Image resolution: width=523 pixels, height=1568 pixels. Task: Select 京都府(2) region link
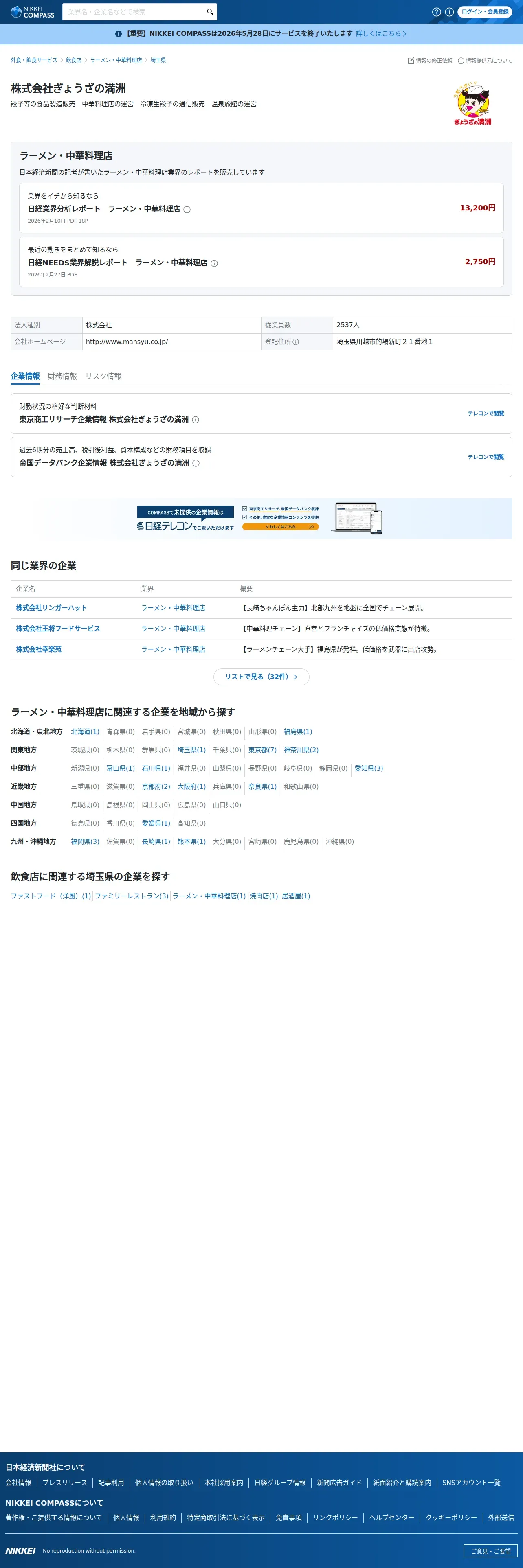(x=156, y=786)
